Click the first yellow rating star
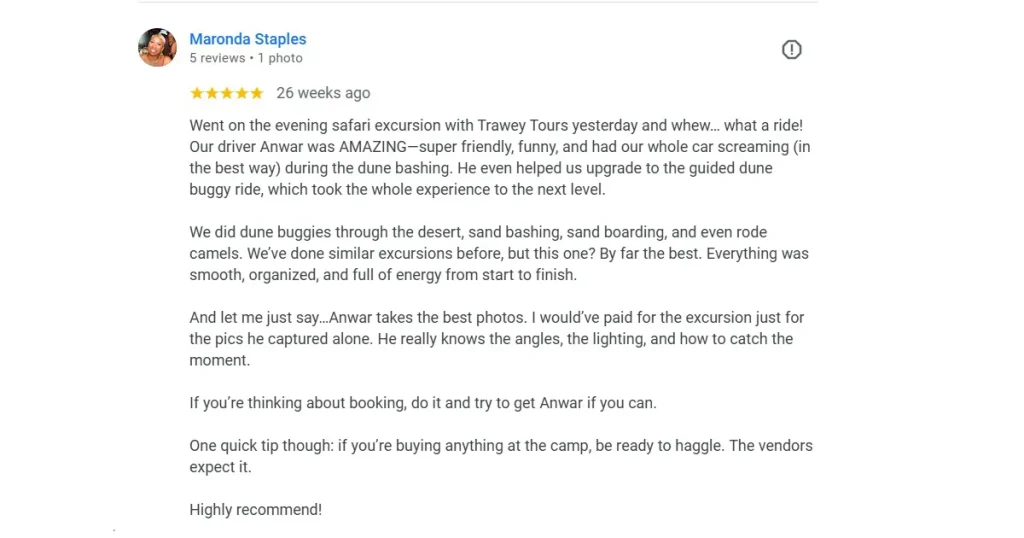The image size is (1024, 538). click(197, 93)
